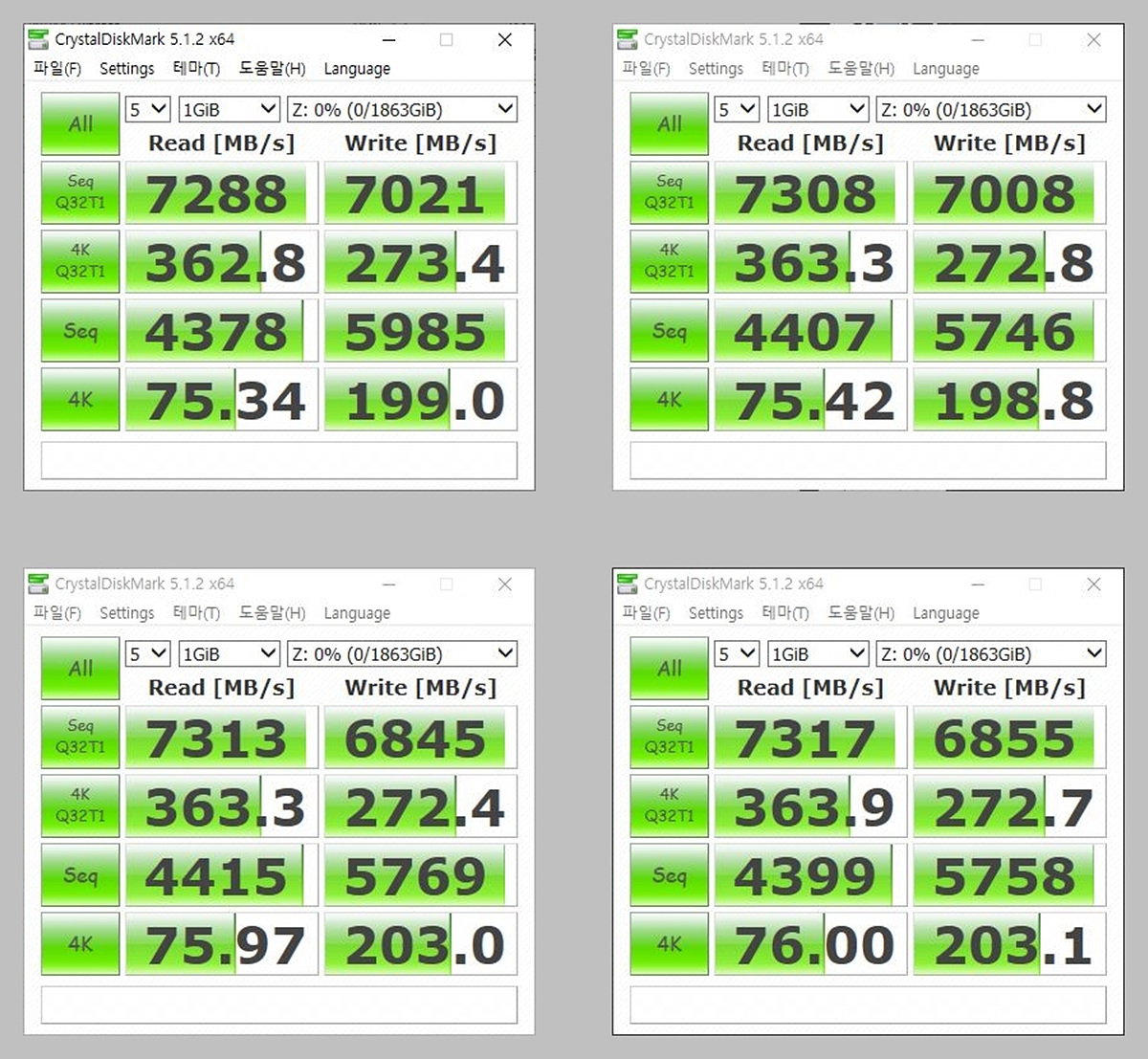This screenshot has height=1059, width=1148.
Task: Open Language menu in the 7308 window
Action: (946, 69)
